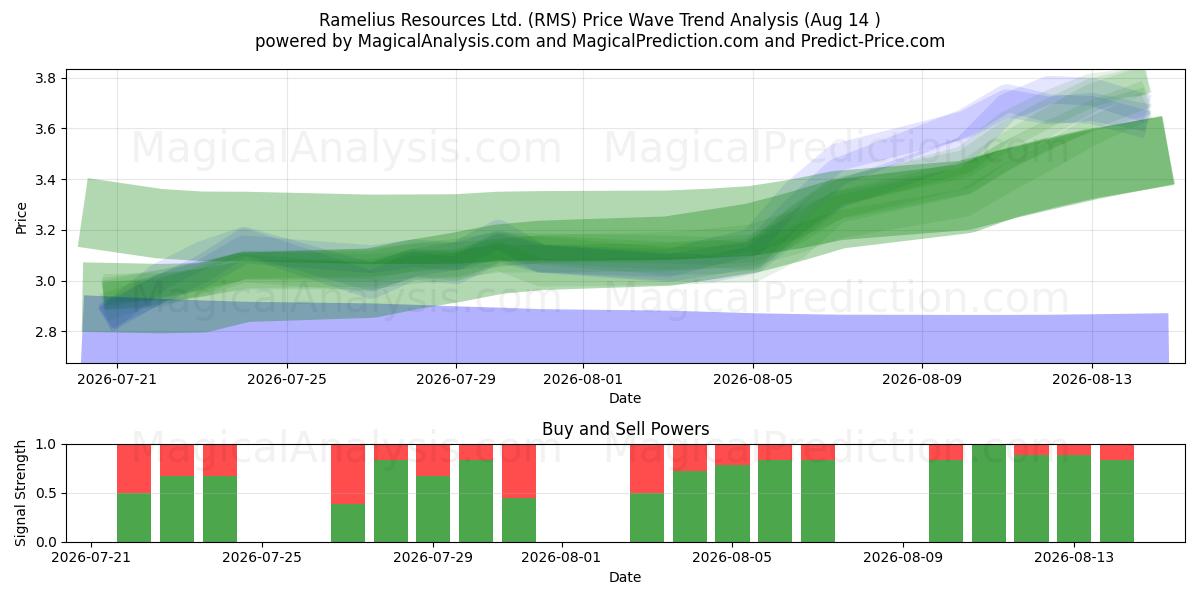This screenshot has width=1200, height=600.
Task: Click the 'Signal Strength' y-axis label
Action: click(22, 493)
